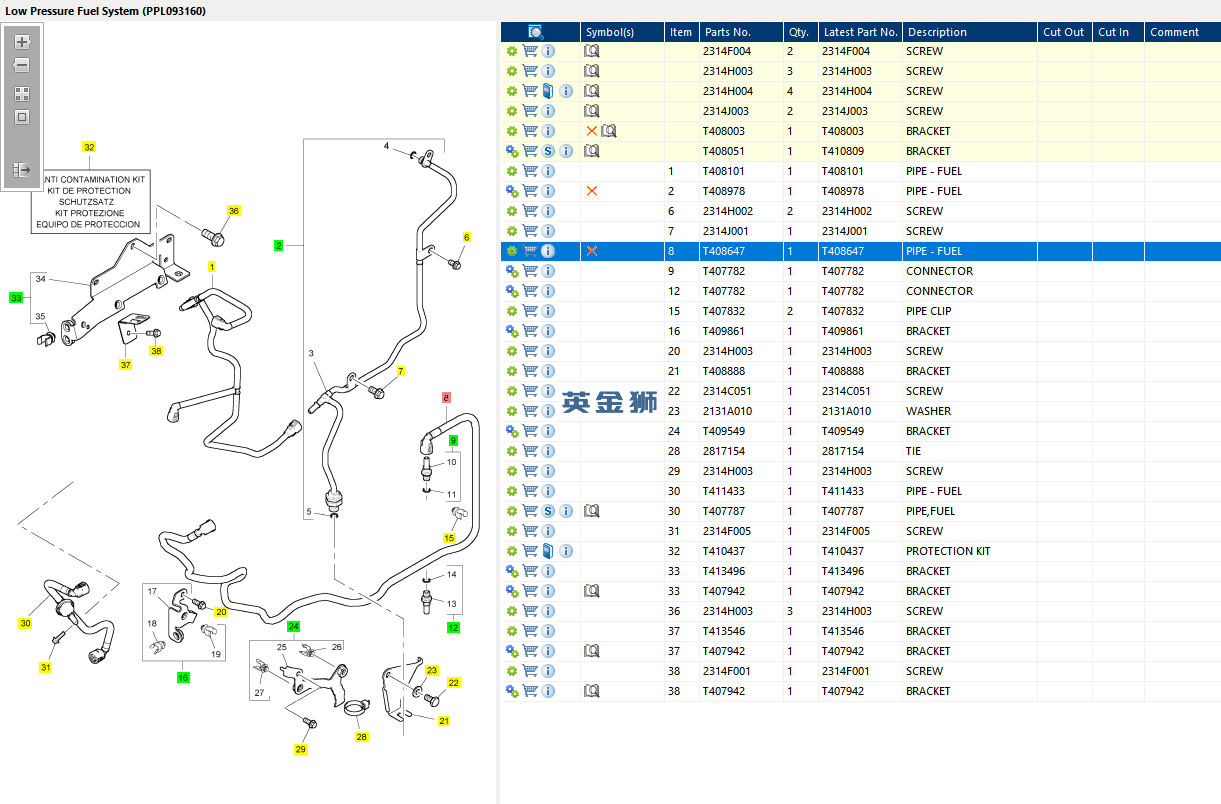Click the list-with-arrow icon in diagram toolbar
This screenshot has height=804, width=1221.
(x=22, y=170)
